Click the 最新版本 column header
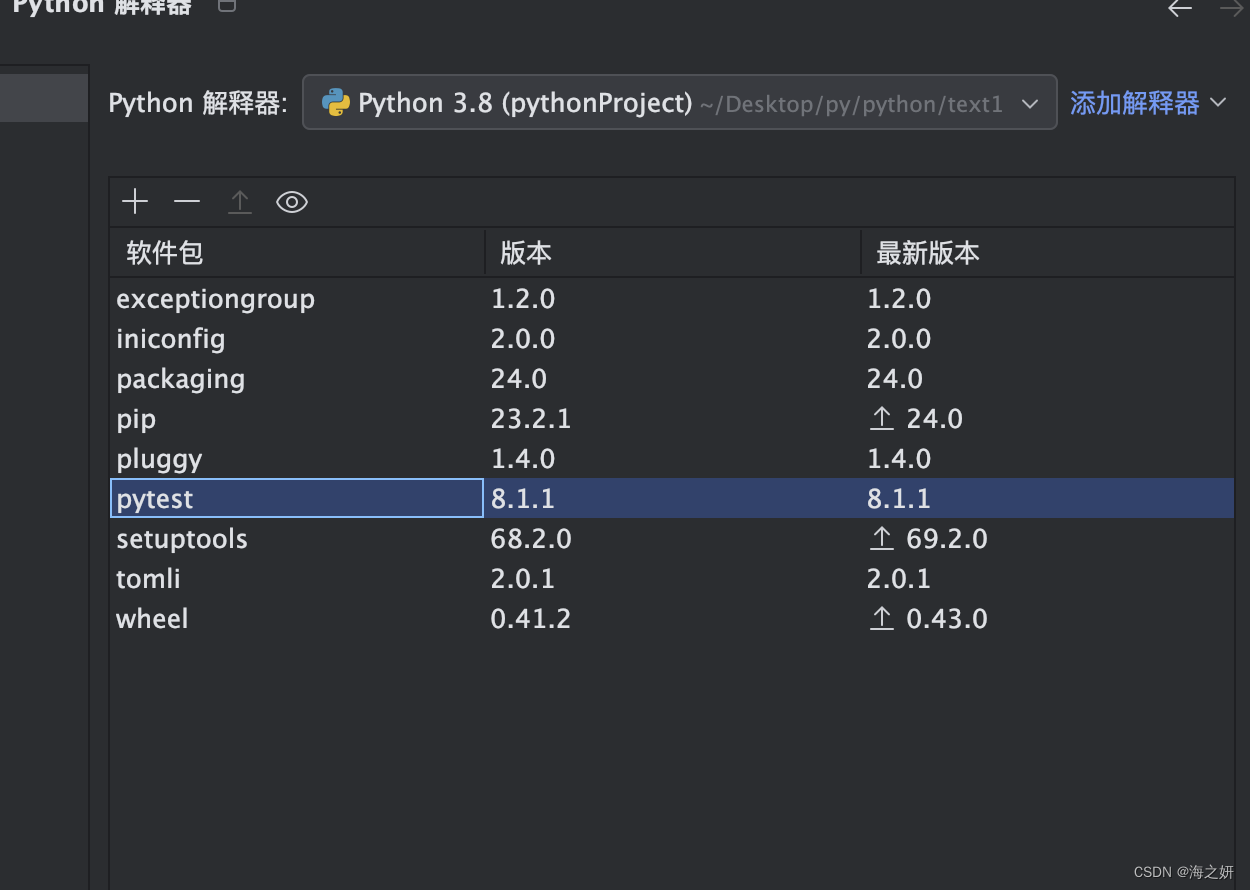Image resolution: width=1250 pixels, height=890 pixels. [x=925, y=252]
